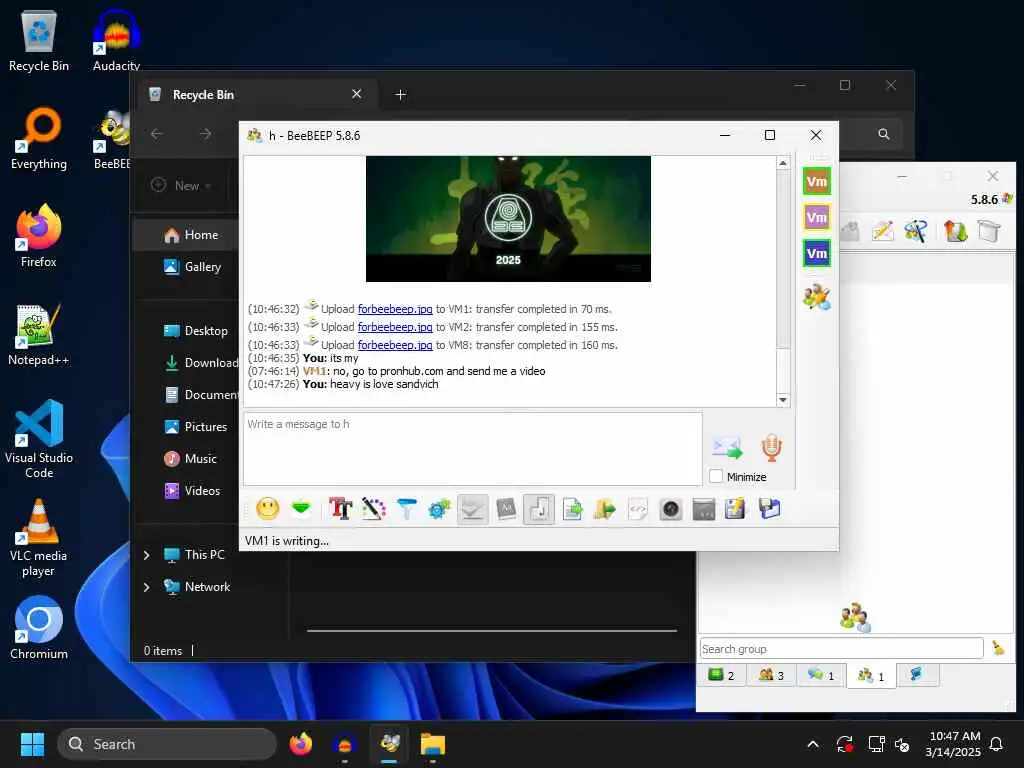Click the 2025 image thumbnail in chat

point(508,219)
